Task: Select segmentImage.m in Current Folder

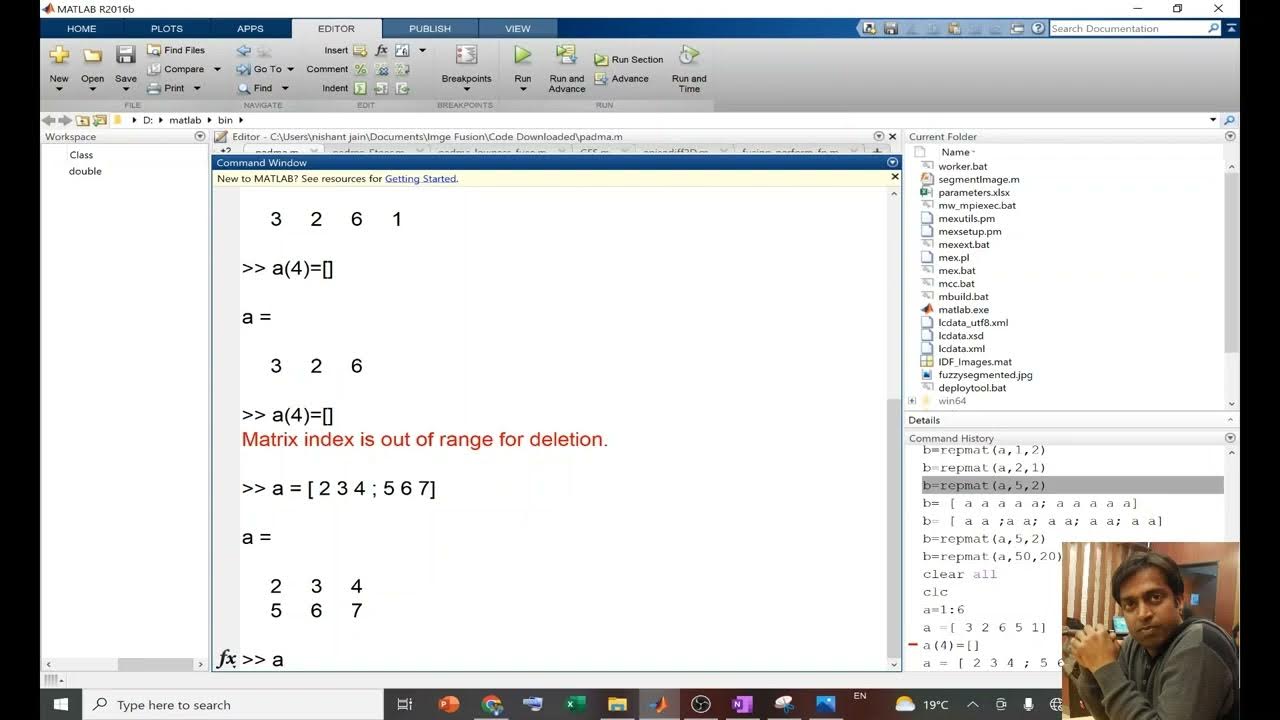Action: point(978,179)
